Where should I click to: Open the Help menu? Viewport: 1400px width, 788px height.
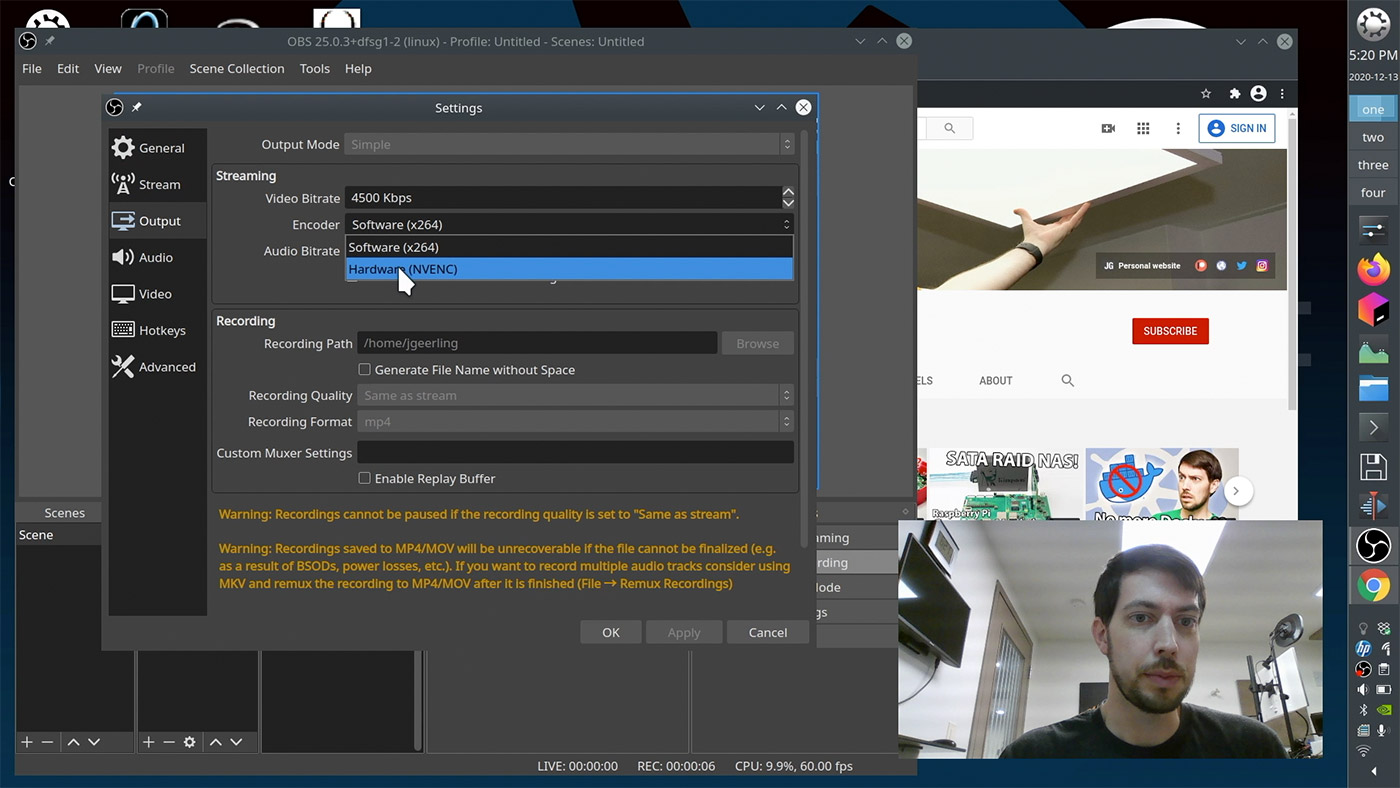(358, 68)
